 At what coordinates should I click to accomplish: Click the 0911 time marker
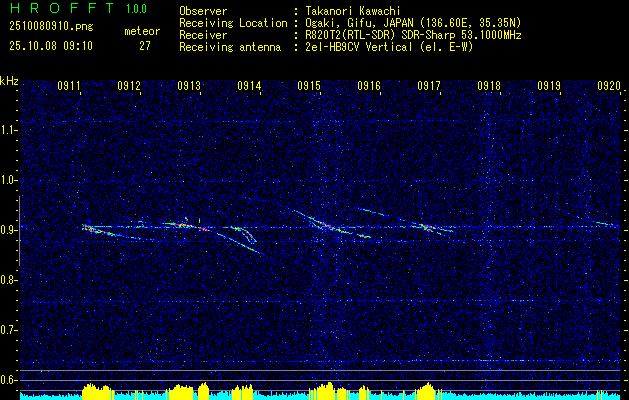[x=70, y=86]
